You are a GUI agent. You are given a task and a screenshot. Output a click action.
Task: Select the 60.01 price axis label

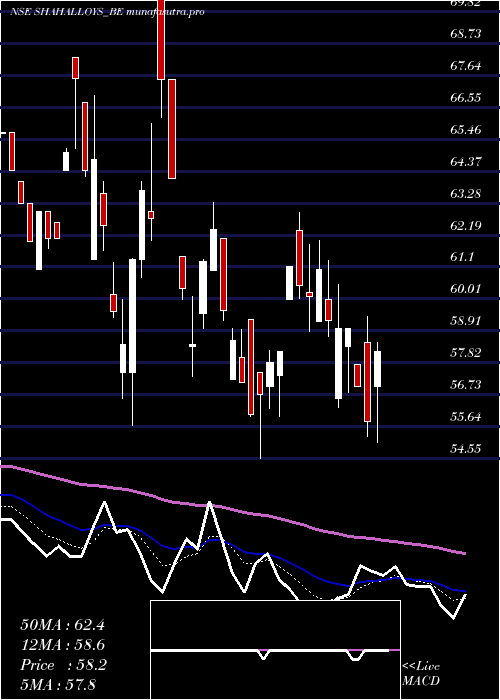[466, 289]
